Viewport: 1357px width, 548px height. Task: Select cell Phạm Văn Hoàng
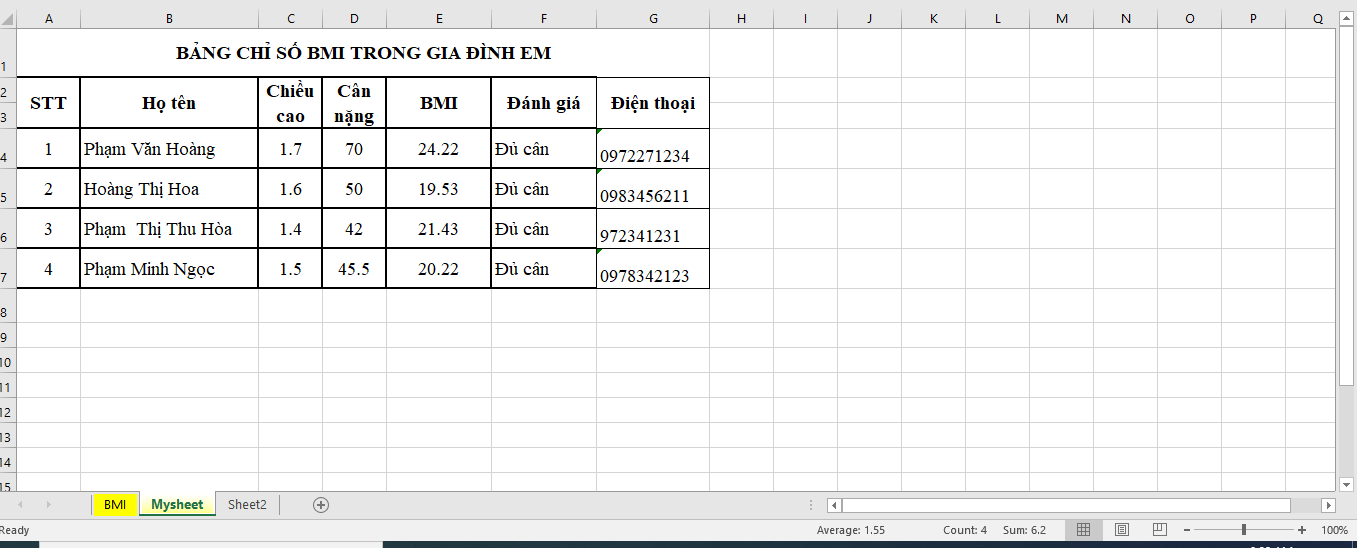point(169,149)
